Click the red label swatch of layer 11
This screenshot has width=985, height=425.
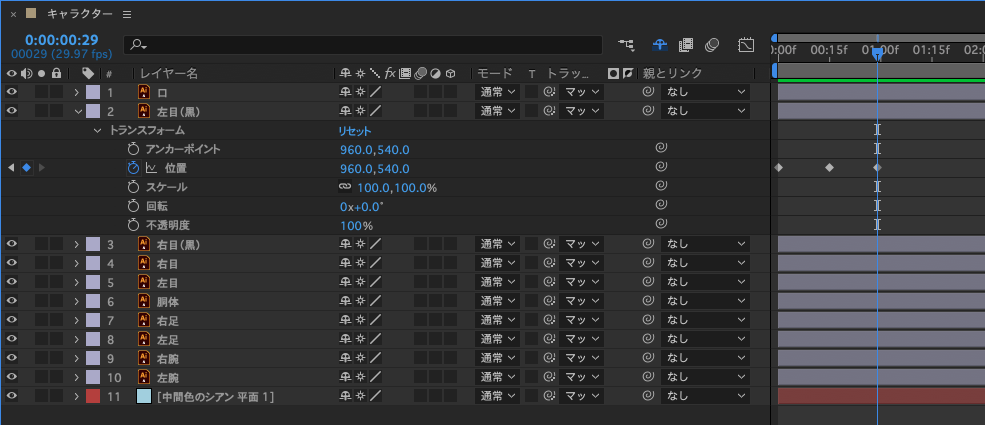point(93,396)
